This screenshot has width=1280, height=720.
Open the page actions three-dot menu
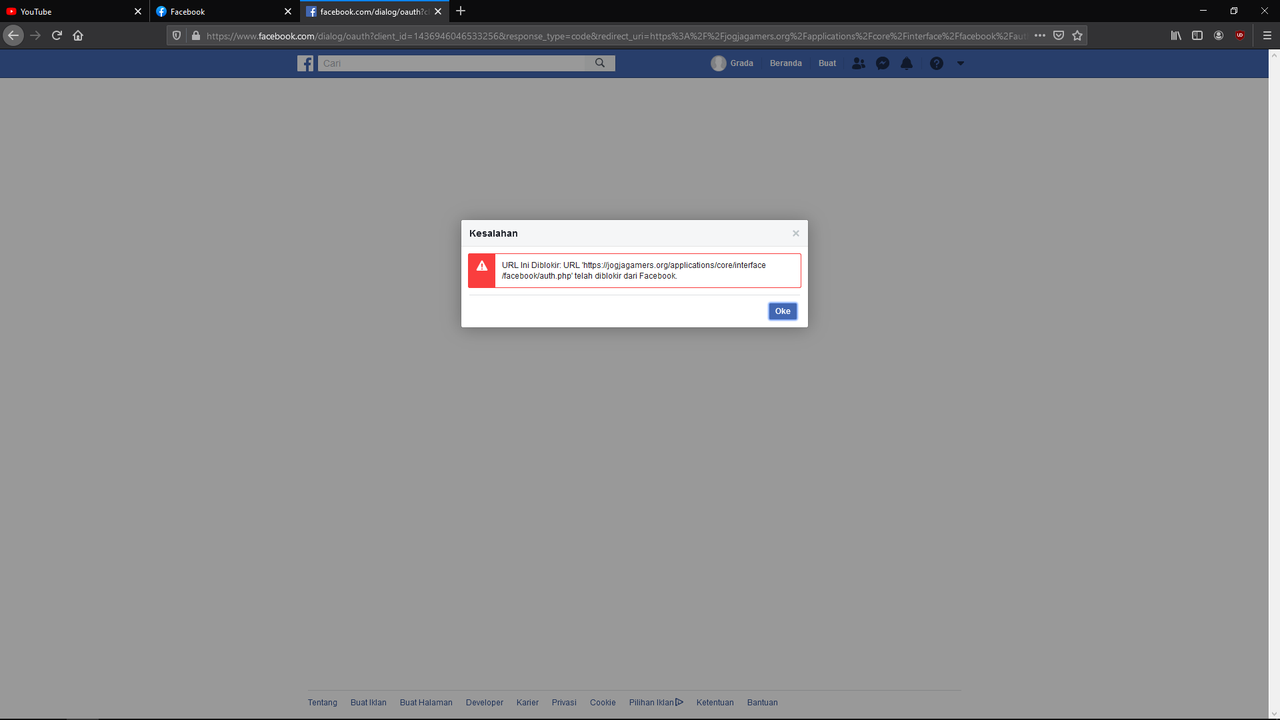1040,35
